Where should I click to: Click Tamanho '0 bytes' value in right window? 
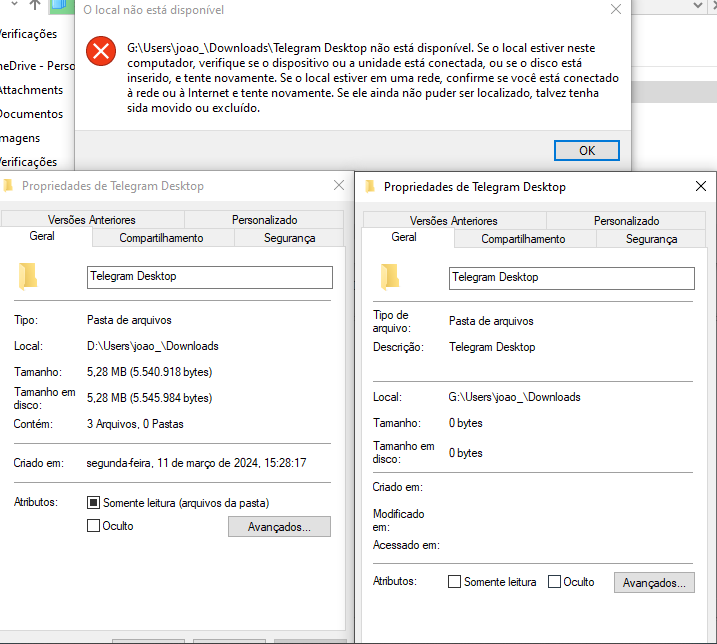point(466,423)
